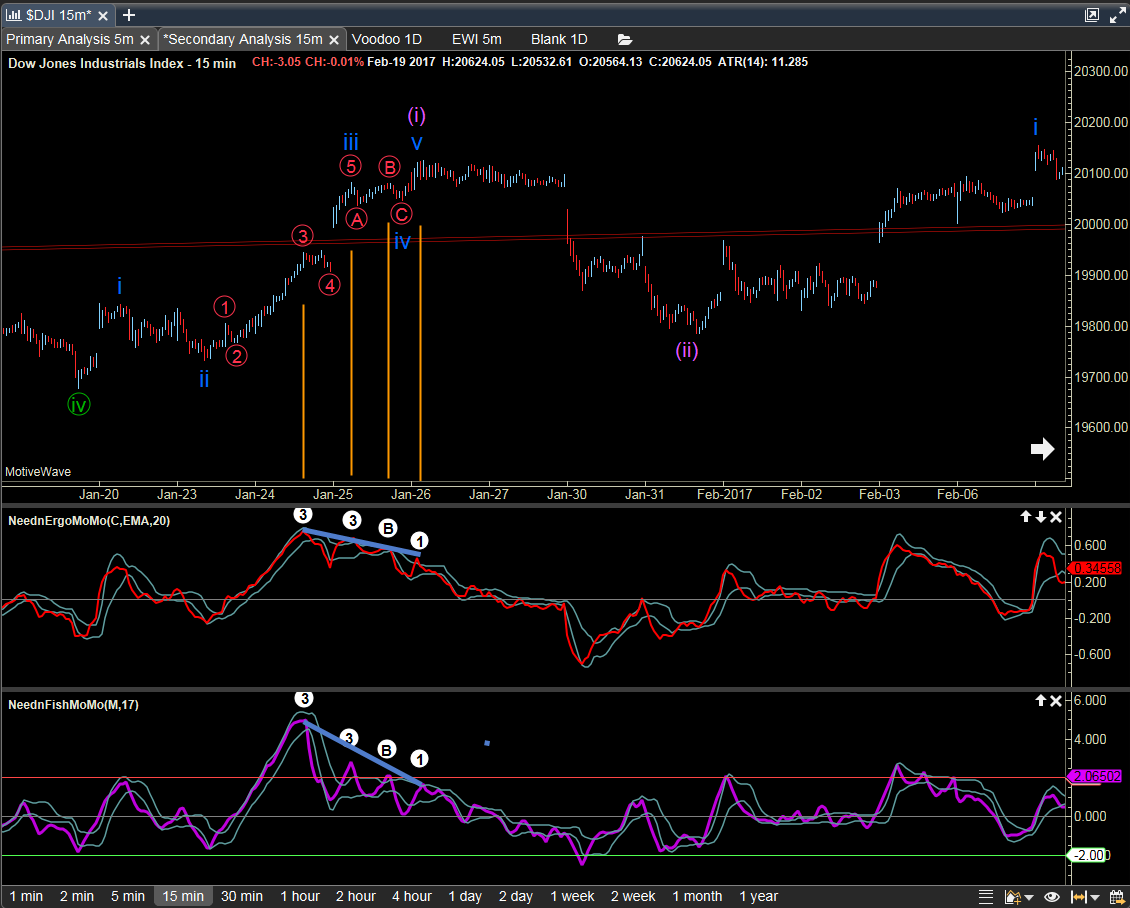The image size is (1130, 908).
Task: Set bar size to 5 min
Action: (128, 896)
